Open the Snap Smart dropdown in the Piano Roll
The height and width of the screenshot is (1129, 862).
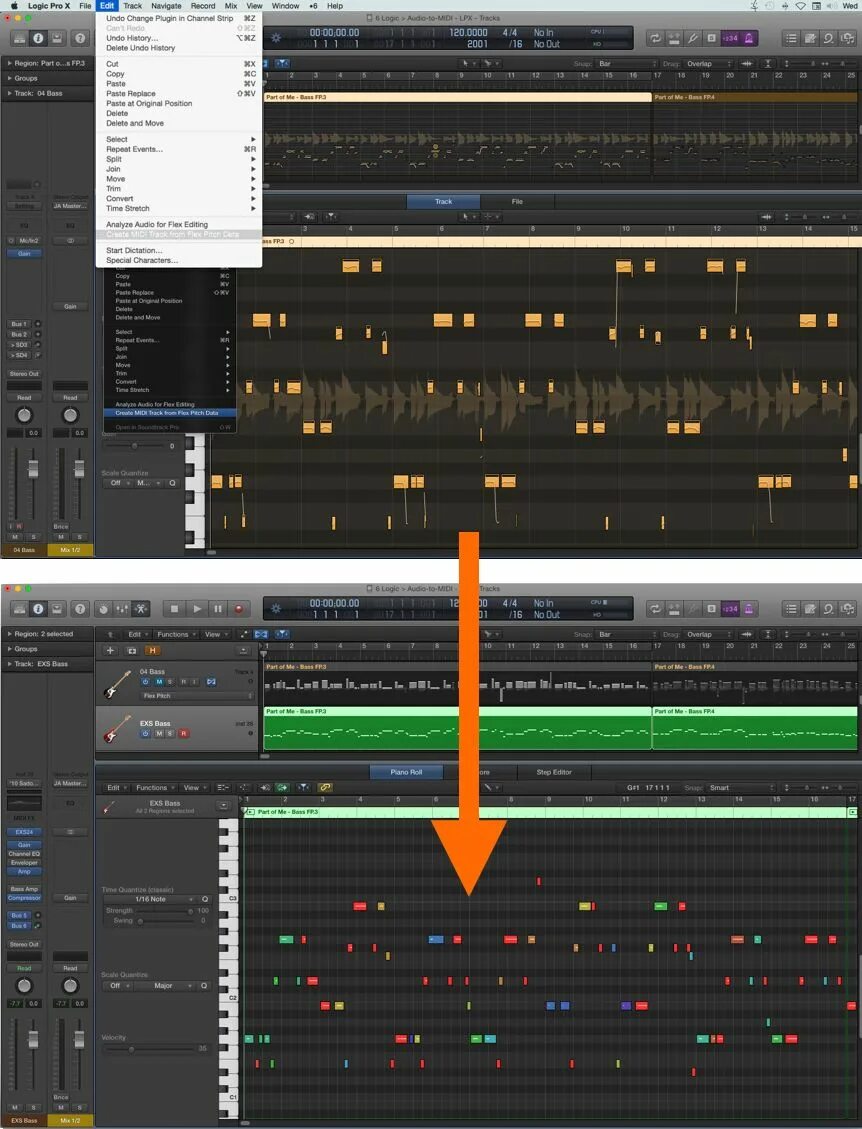point(740,788)
